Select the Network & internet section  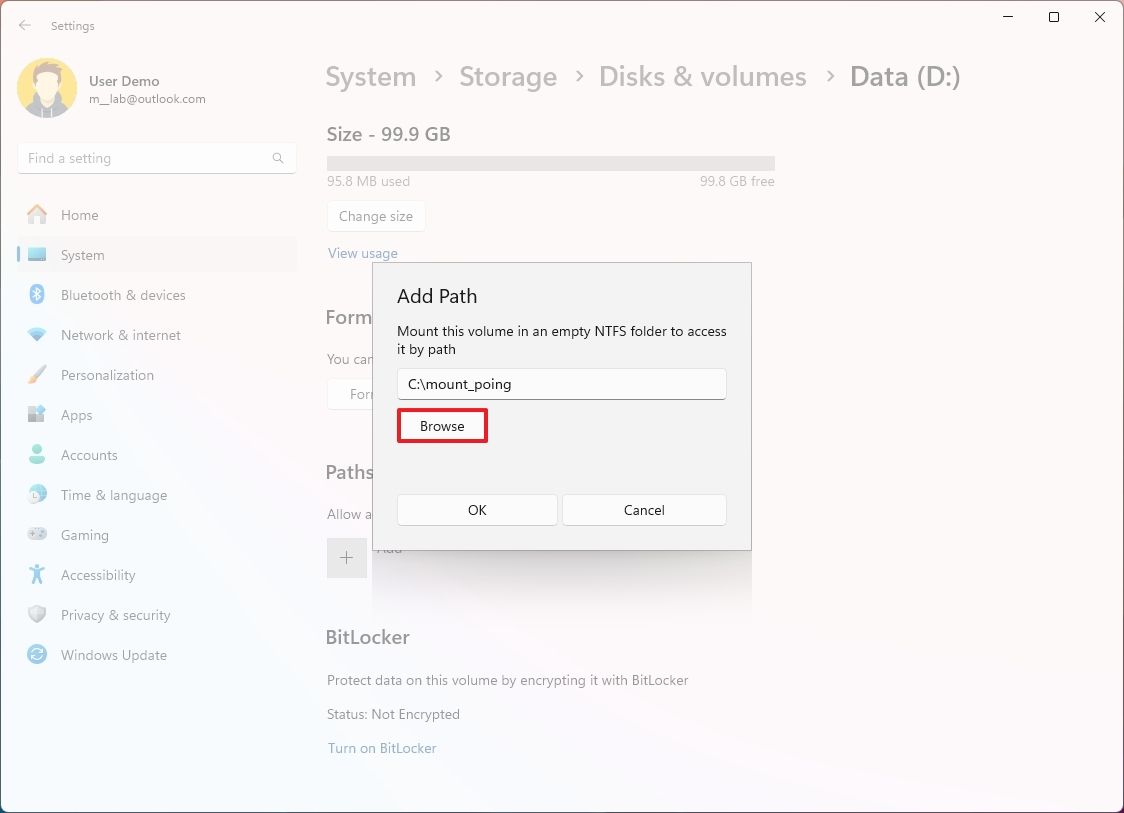click(x=118, y=334)
